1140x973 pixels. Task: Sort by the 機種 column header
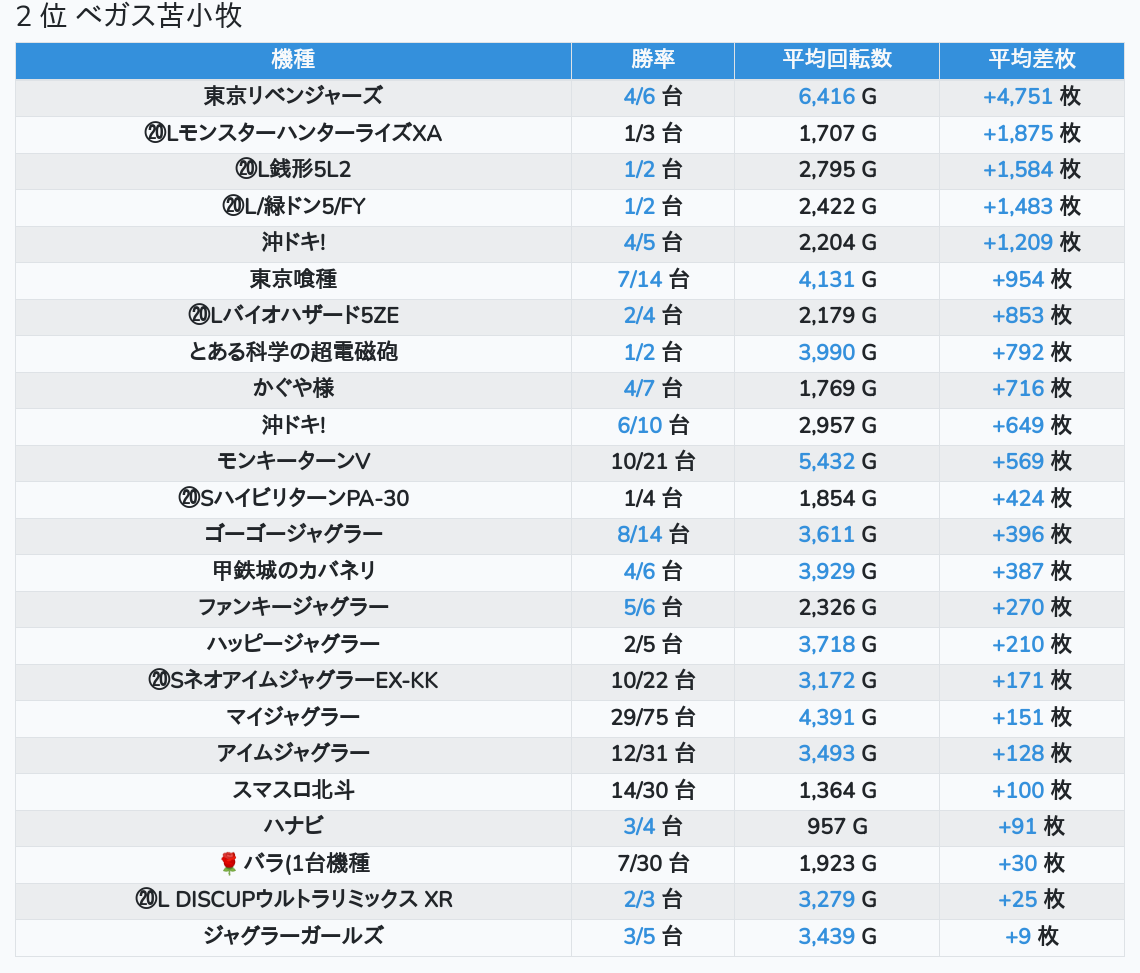pyautogui.click(x=293, y=60)
